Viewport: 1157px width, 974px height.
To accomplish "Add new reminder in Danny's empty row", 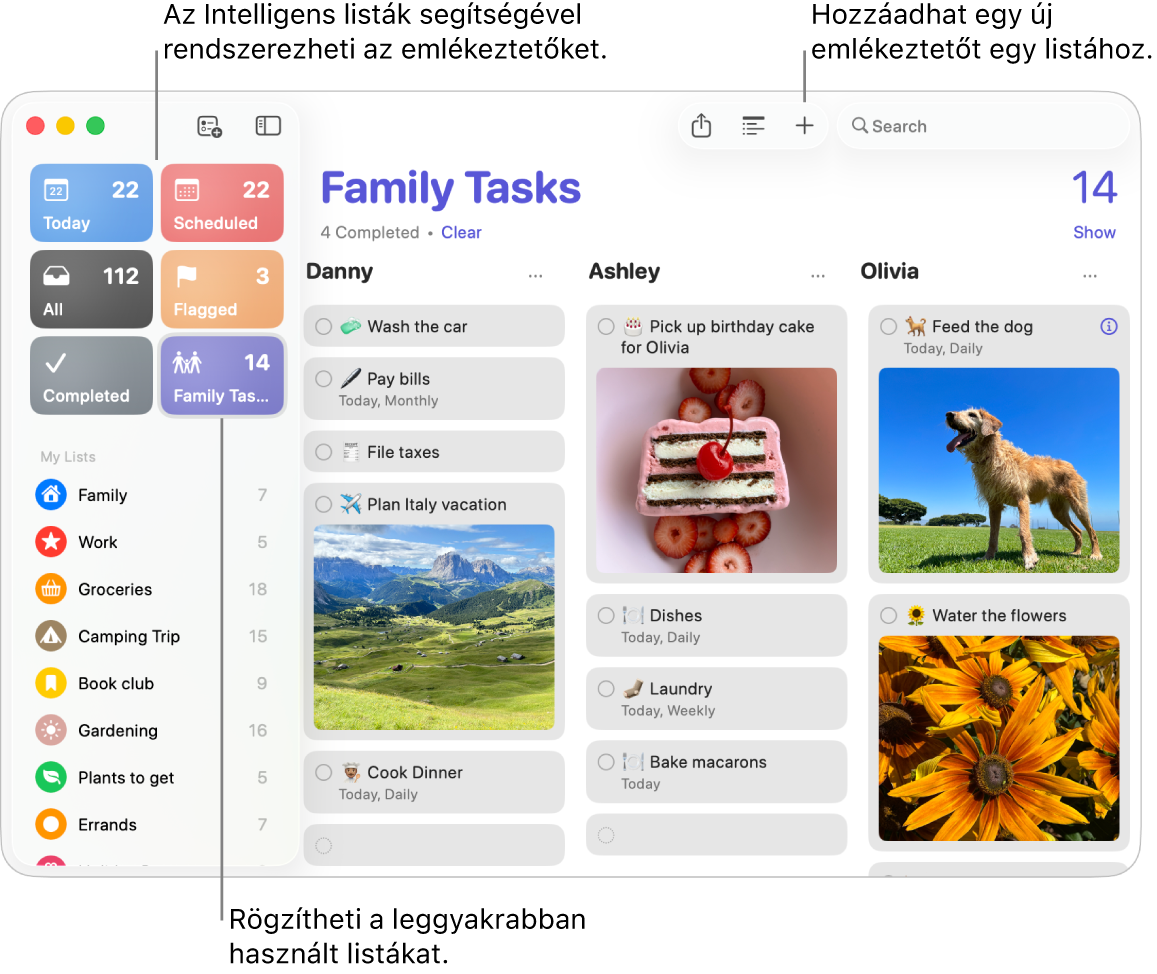I will pyautogui.click(x=434, y=845).
